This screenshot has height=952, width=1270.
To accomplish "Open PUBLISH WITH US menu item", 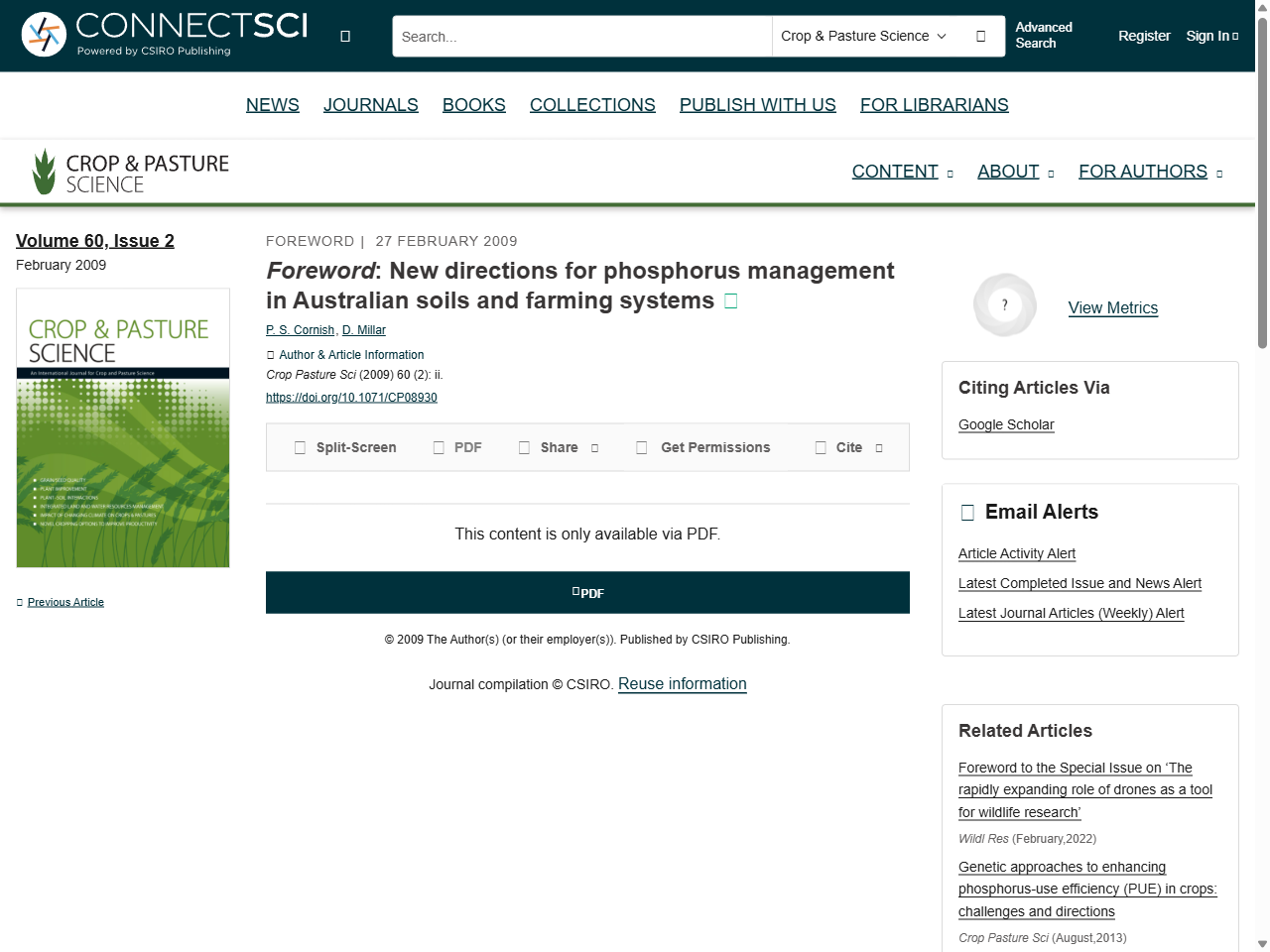I will coord(758,105).
